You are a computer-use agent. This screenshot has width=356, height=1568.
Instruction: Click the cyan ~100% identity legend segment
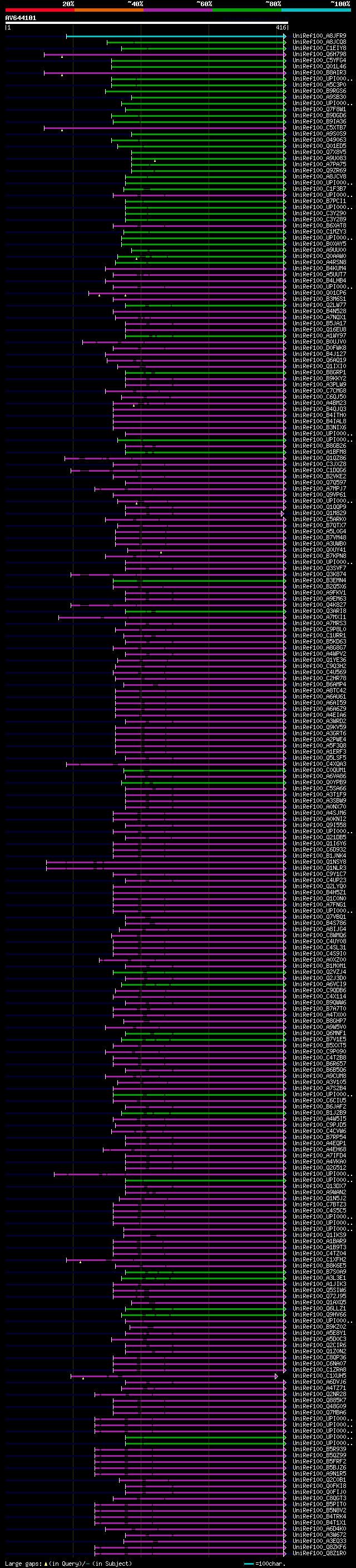(x=316, y=10)
